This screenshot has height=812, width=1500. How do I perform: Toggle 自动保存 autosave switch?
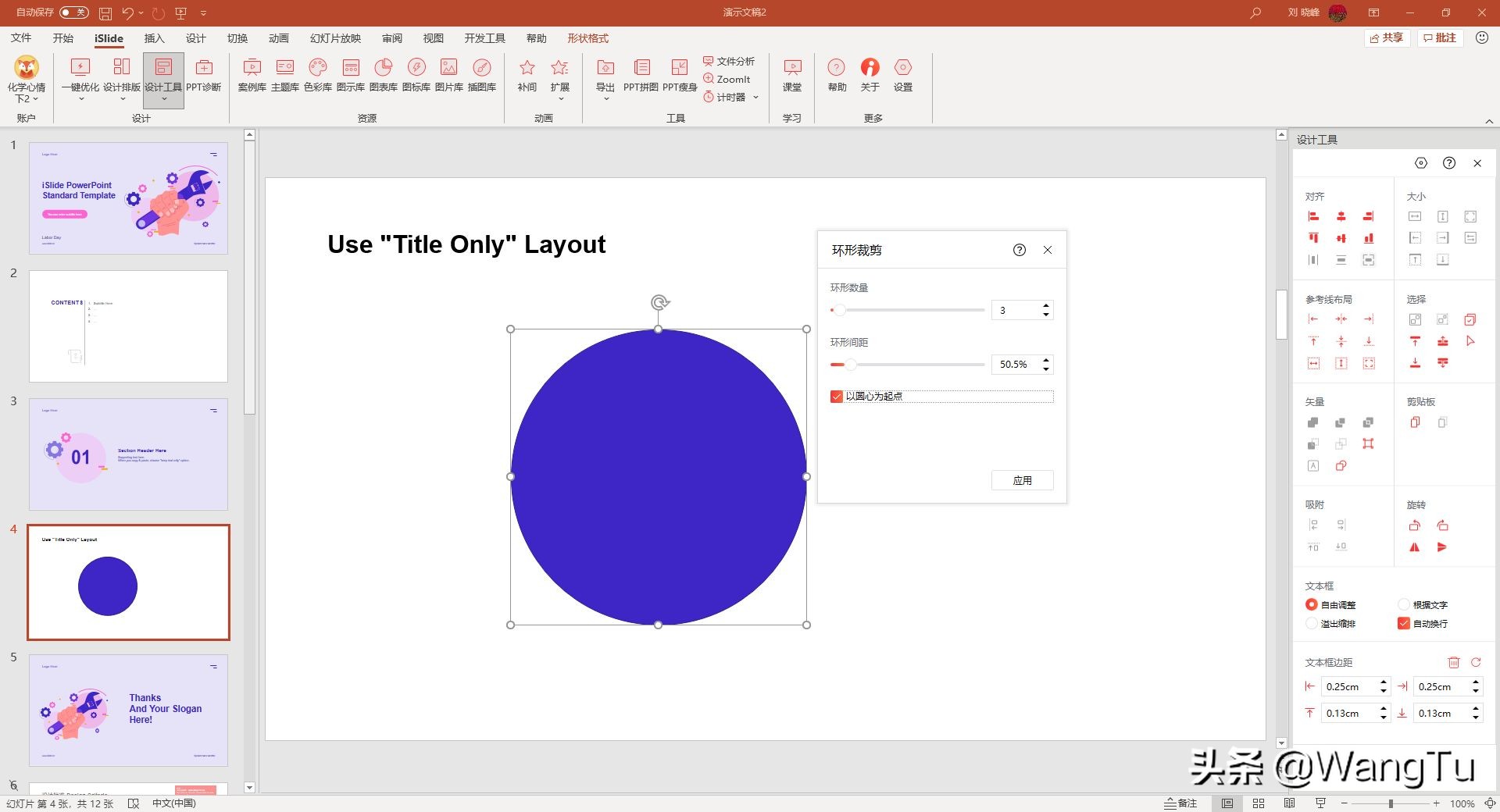pyautogui.click(x=74, y=12)
